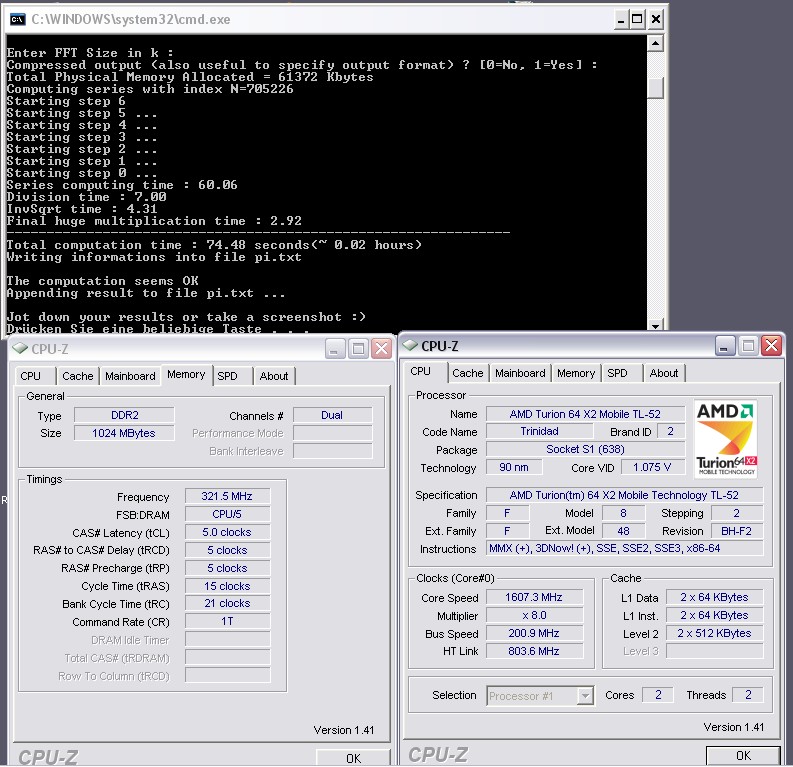The height and width of the screenshot is (767, 793).
Task: Select Memory tab in left CPU-Z window
Action: [x=186, y=375]
